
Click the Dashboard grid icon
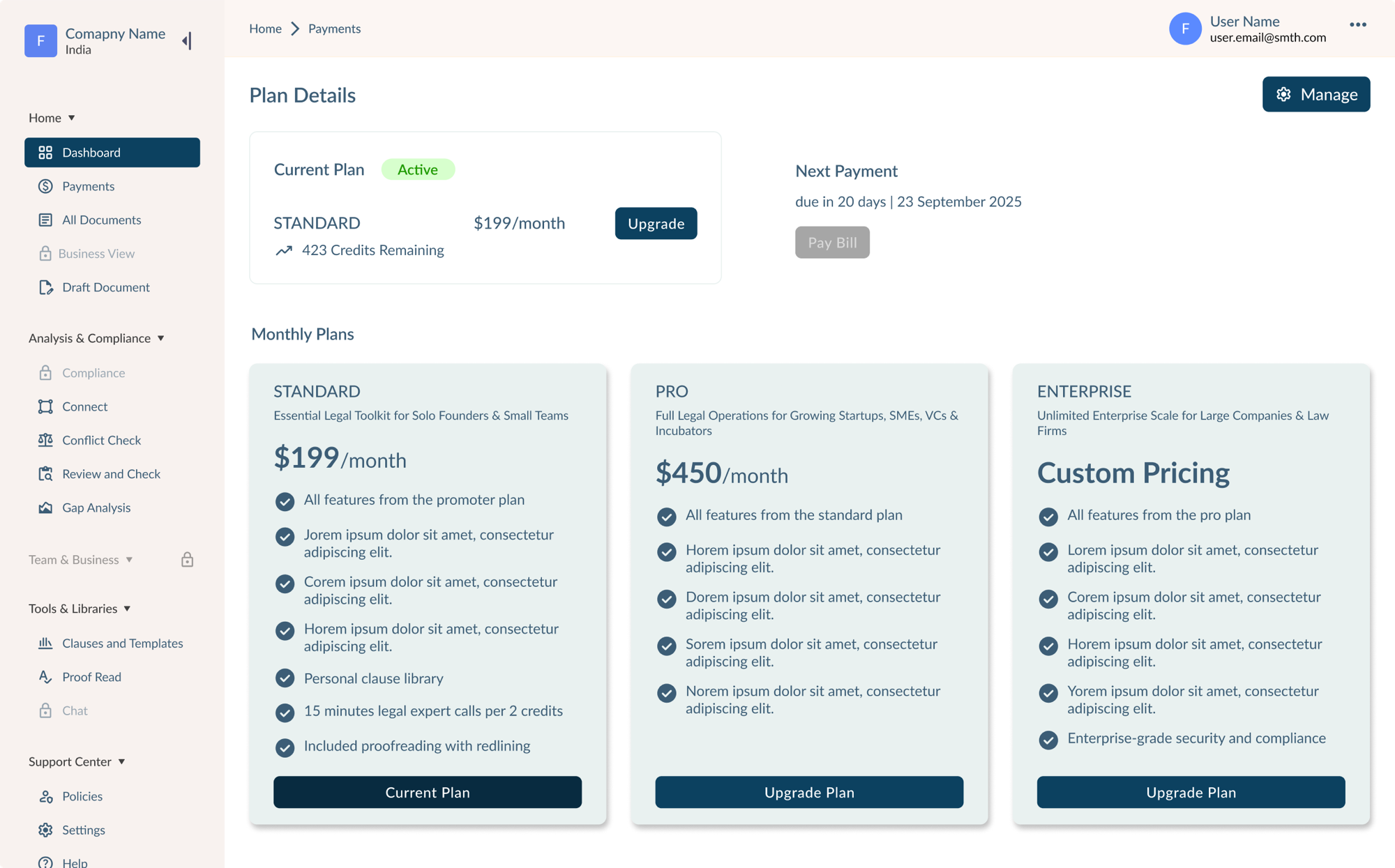click(x=45, y=153)
